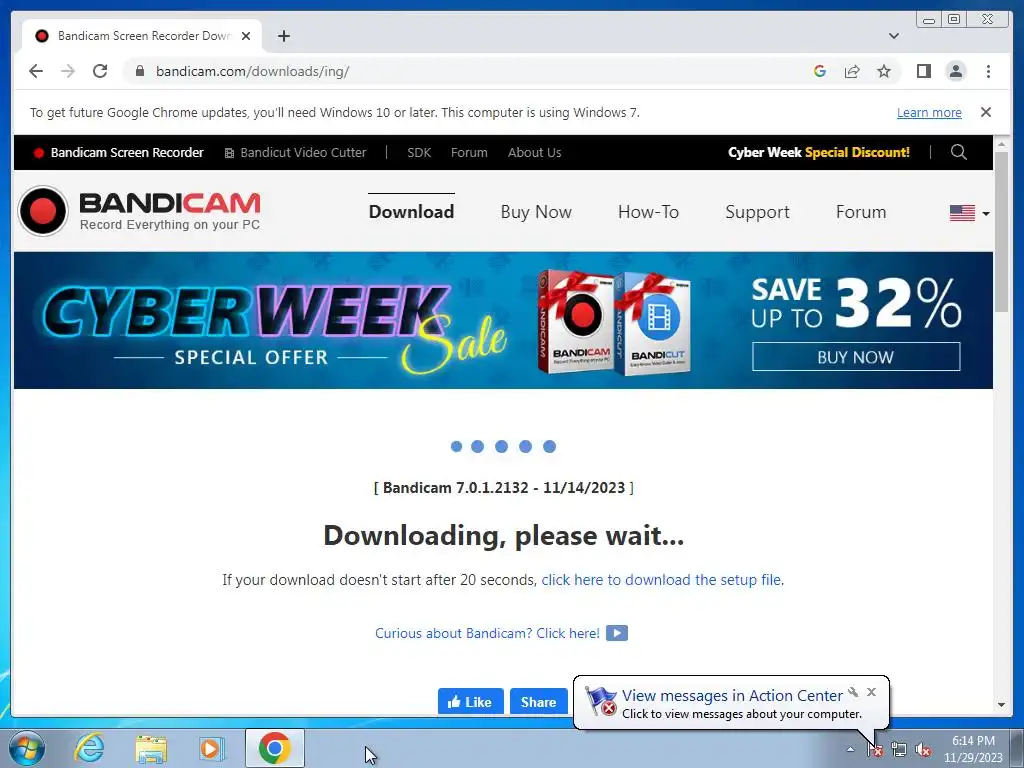1024x768 pixels.
Task: Expand the US flag language dropdown
Action: click(x=969, y=213)
